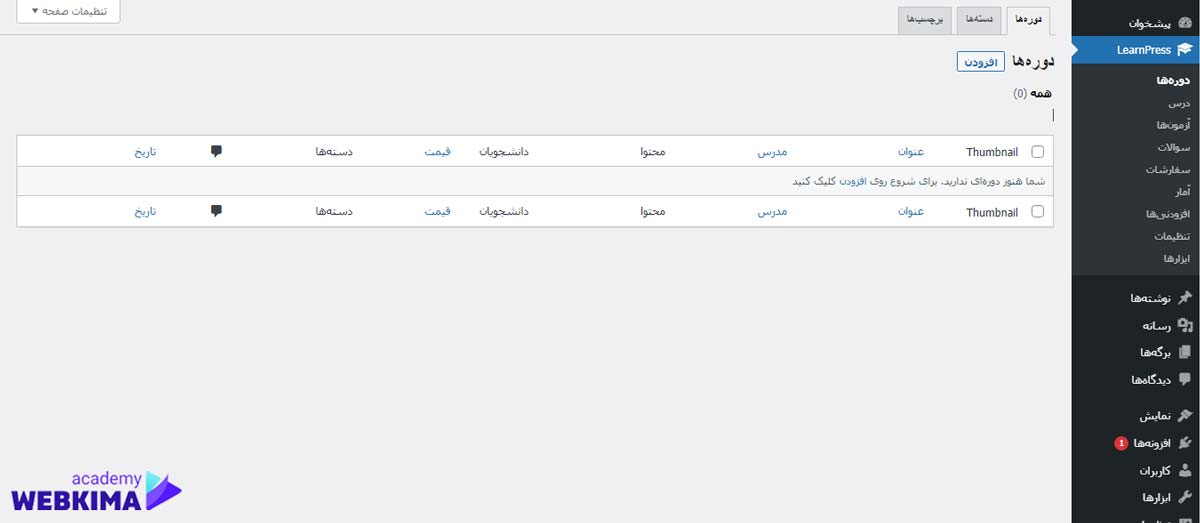Switch to the دوره‌ها tab
The width and height of the screenshot is (1200, 523).
click(1029, 20)
